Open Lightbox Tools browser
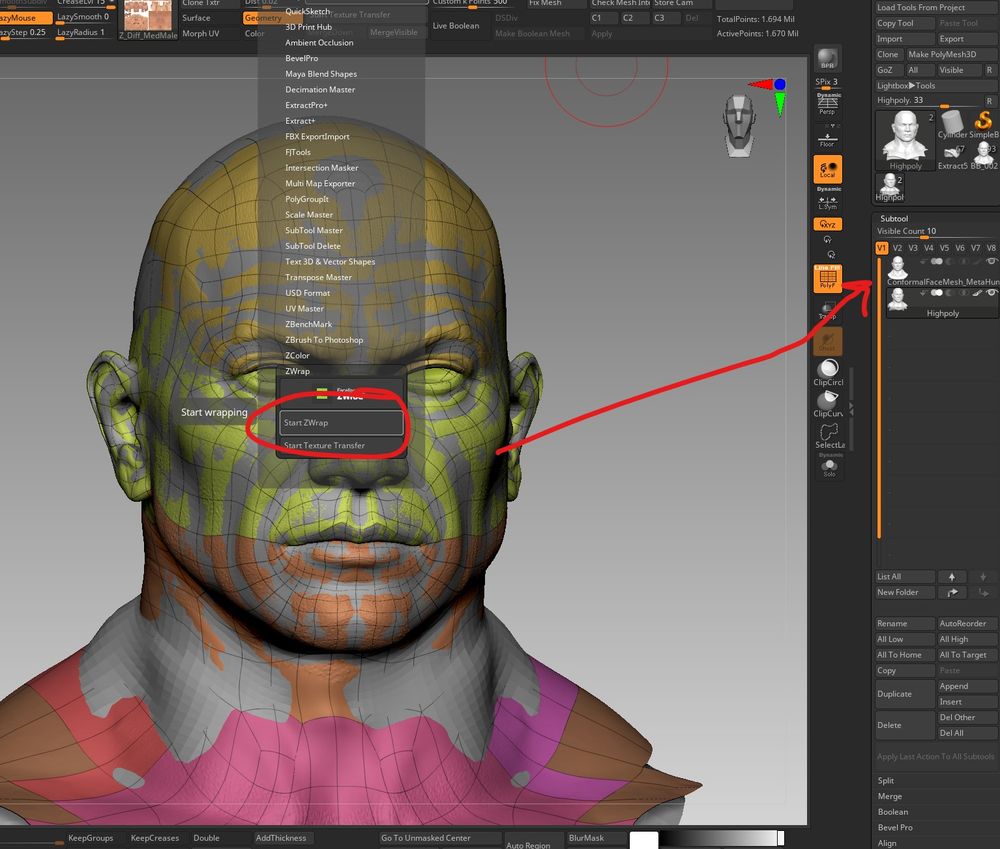1000x849 pixels. click(906, 85)
